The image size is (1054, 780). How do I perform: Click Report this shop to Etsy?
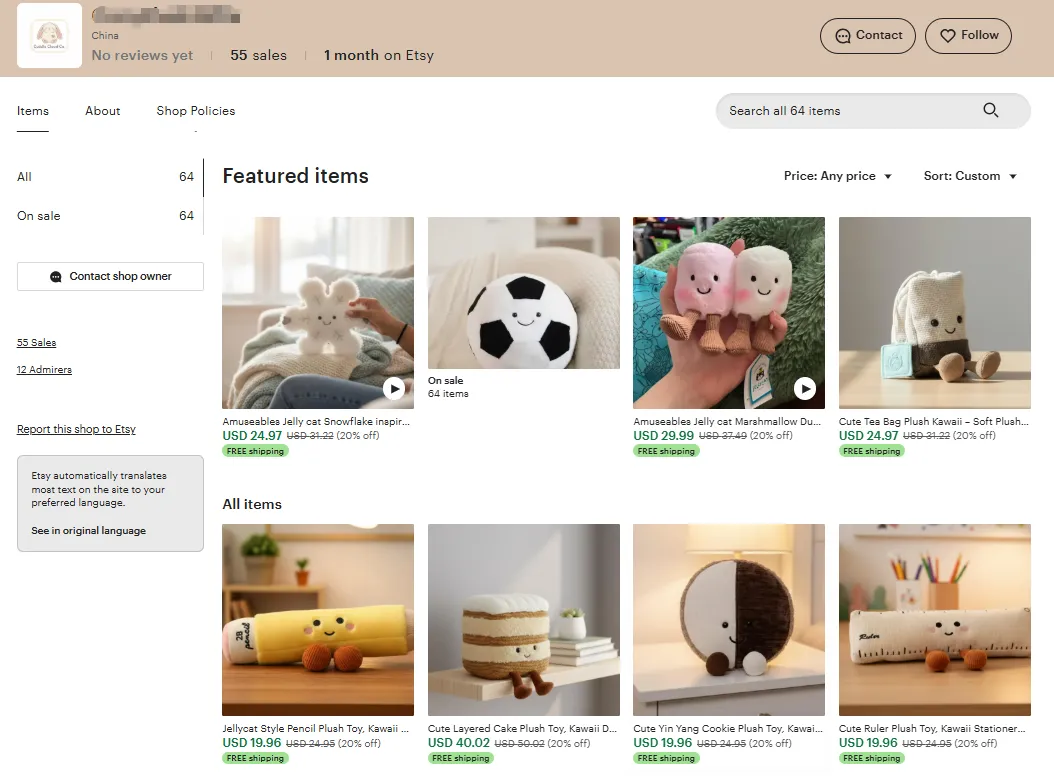pyautogui.click(x=76, y=430)
